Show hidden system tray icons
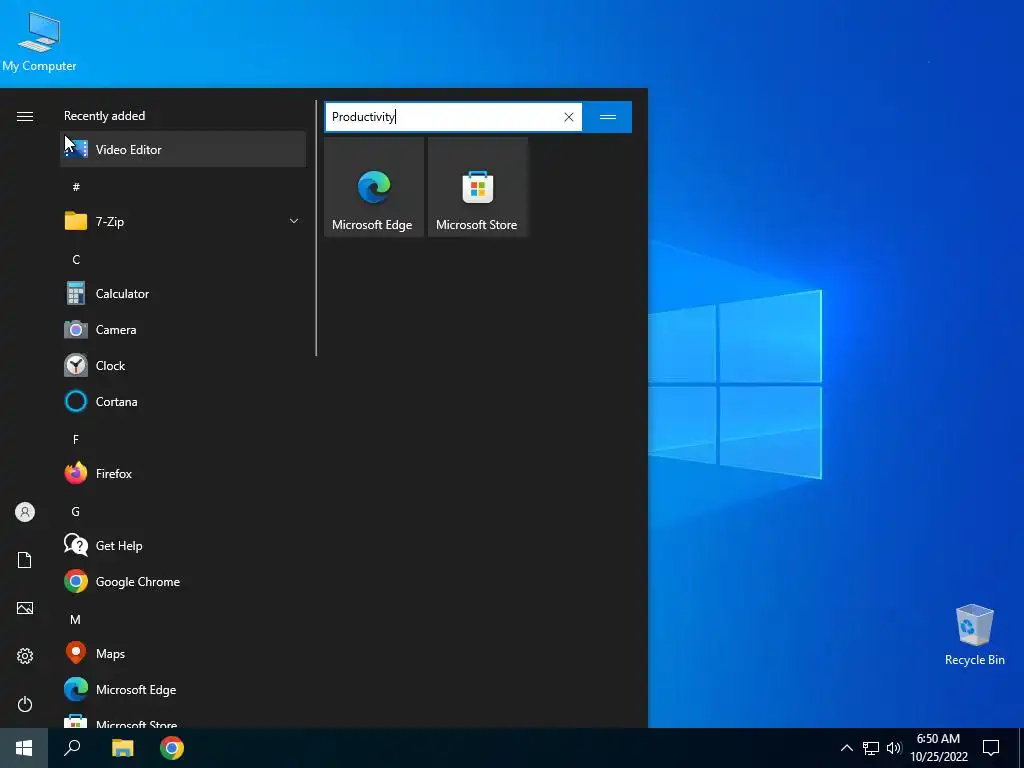1024x768 pixels. pyautogui.click(x=846, y=748)
